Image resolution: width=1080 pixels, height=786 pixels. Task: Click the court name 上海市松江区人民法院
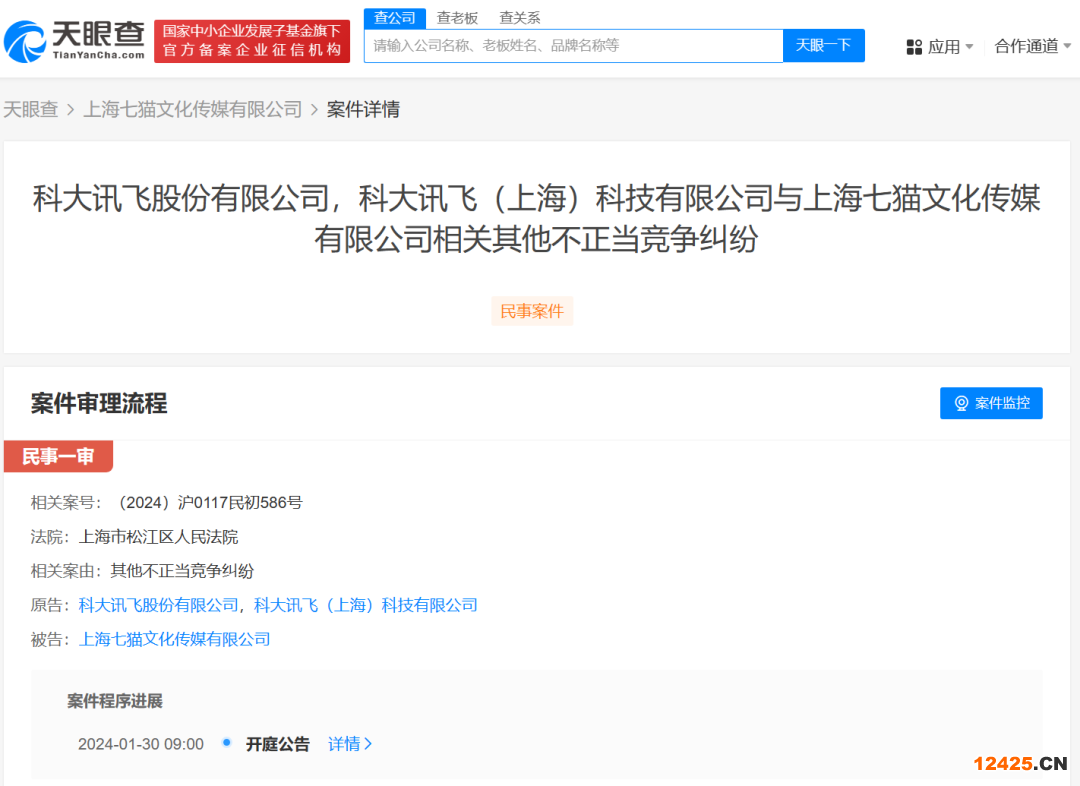point(158,537)
